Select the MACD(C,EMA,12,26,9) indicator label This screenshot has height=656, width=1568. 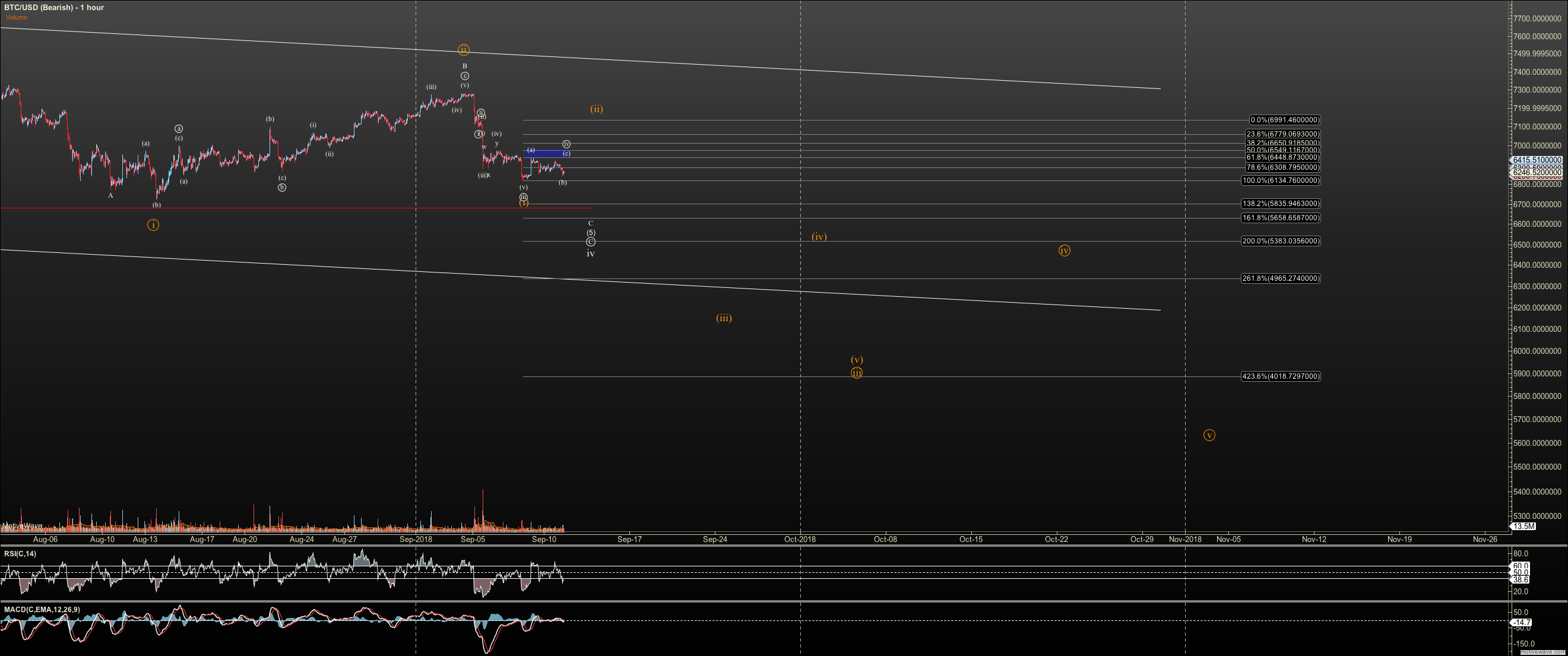[x=42, y=609]
